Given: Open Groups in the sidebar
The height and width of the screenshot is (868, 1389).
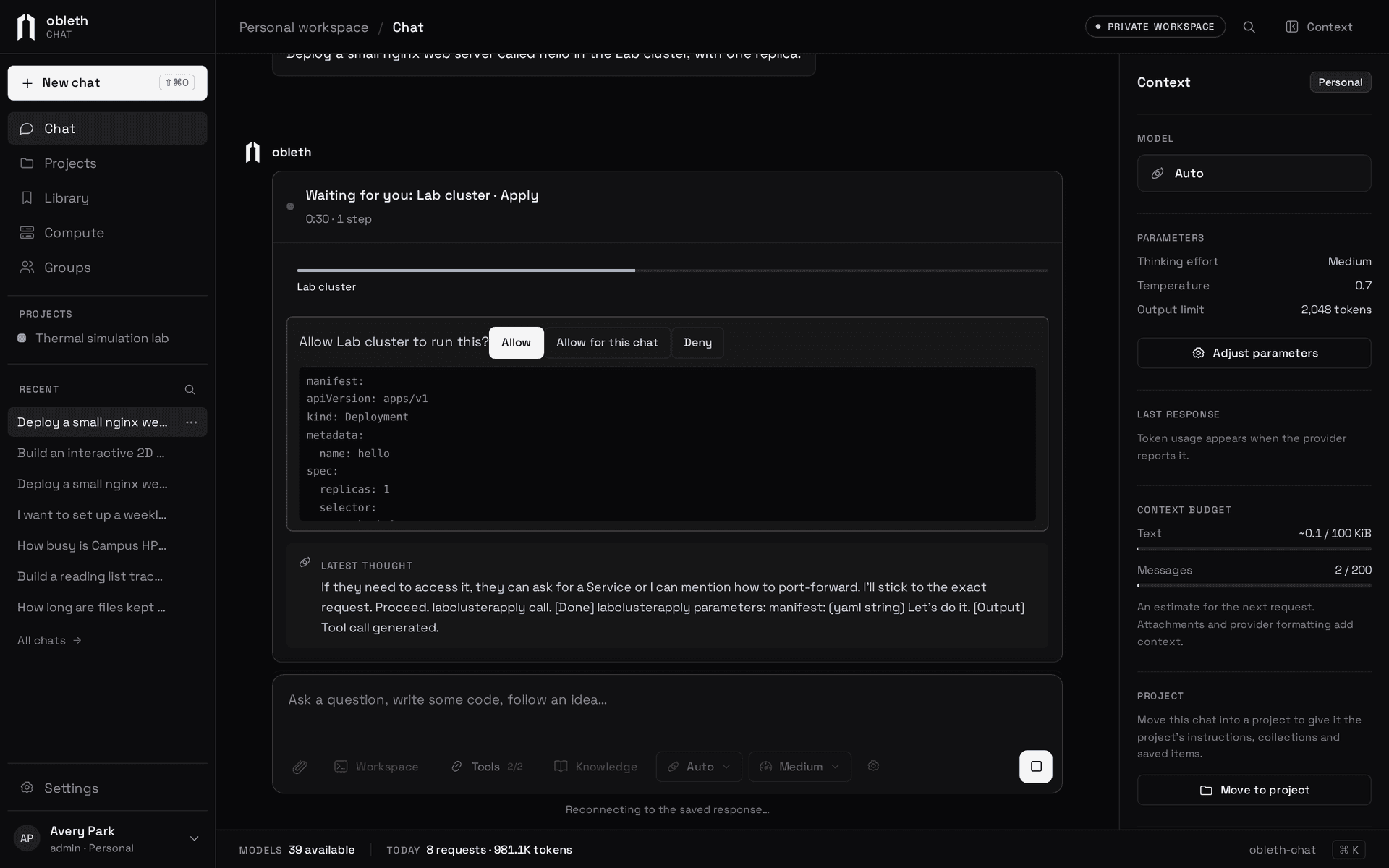Looking at the screenshot, I should click(107, 267).
